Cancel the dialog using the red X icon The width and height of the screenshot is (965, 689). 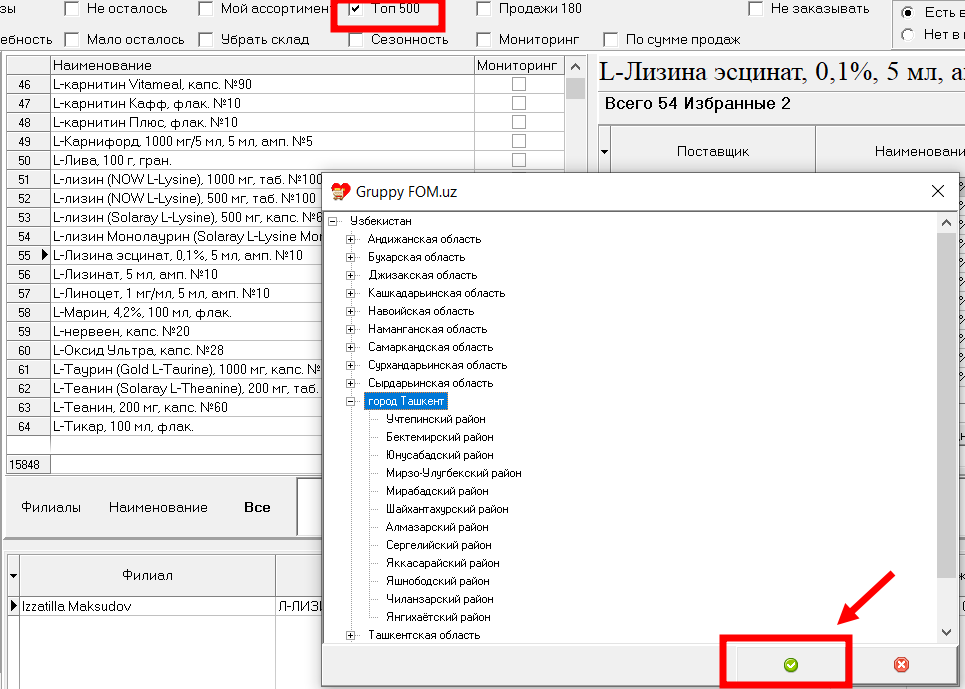pos(900,663)
